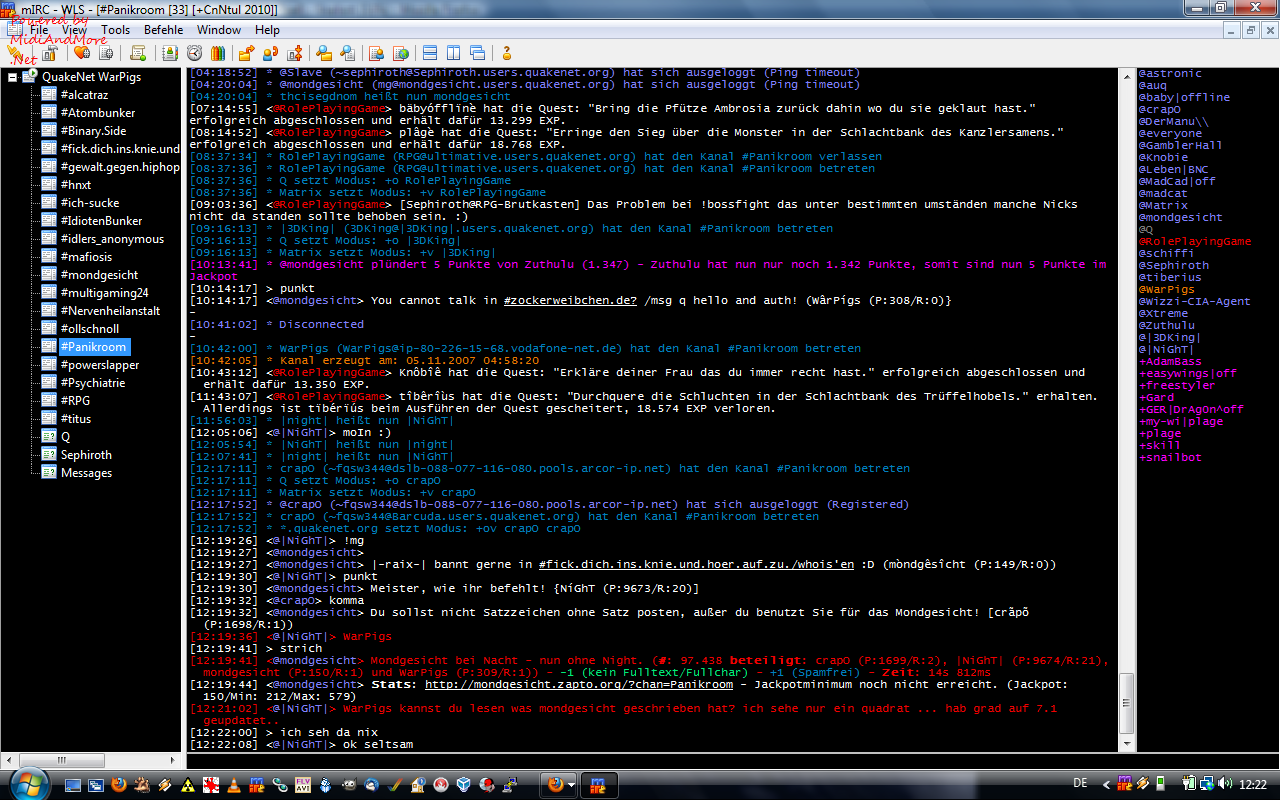Image resolution: width=1280 pixels, height=800 pixels.
Task: Click the About mIRC toolbar icon
Action: 507,53
